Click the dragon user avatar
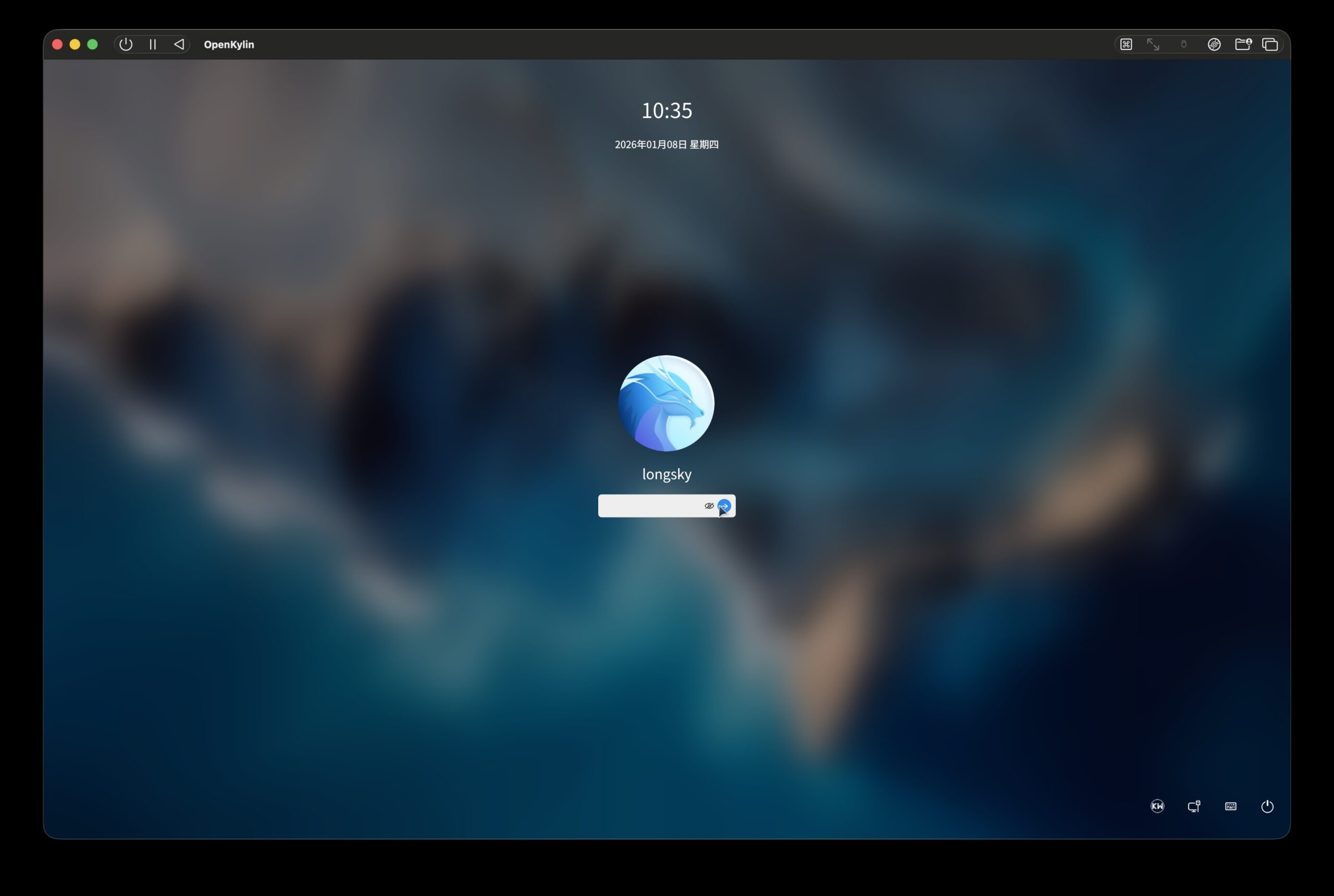Viewport: 1334px width, 896px height. click(x=666, y=403)
